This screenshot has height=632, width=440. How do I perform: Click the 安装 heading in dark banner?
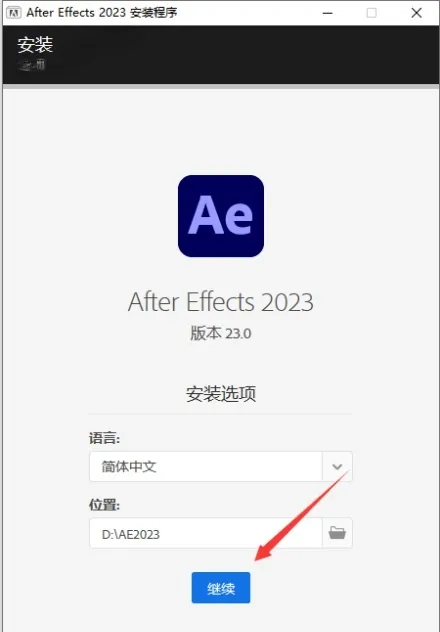tap(35, 44)
